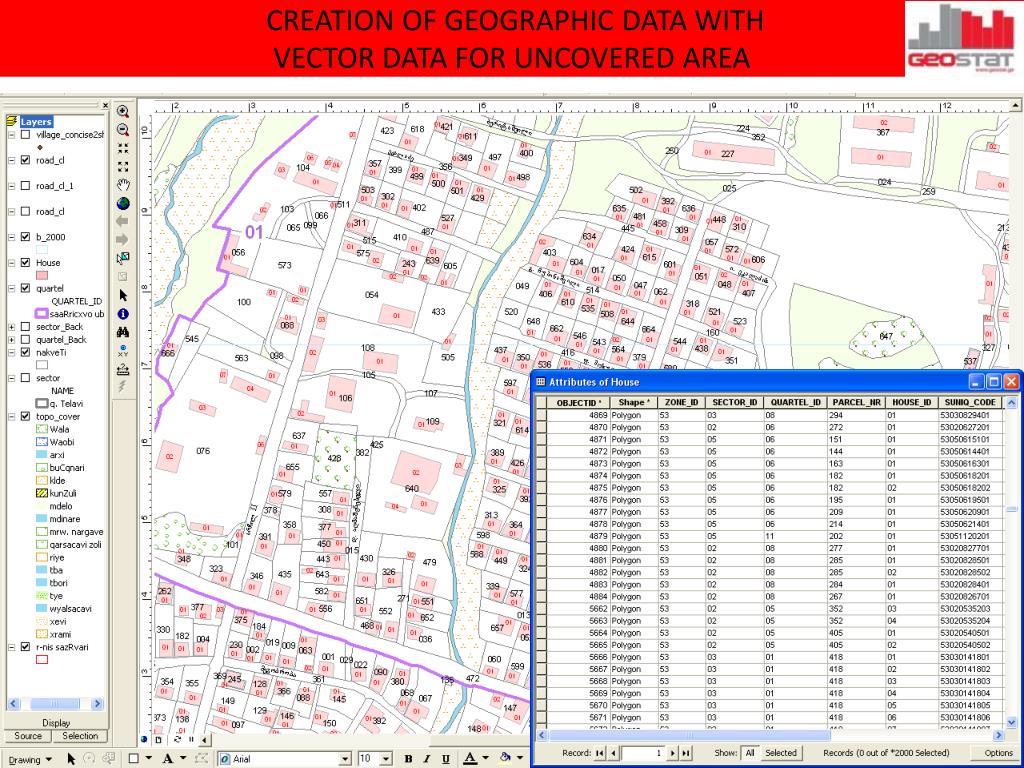
Task: Apply underline text formatting
Action: 445,759
